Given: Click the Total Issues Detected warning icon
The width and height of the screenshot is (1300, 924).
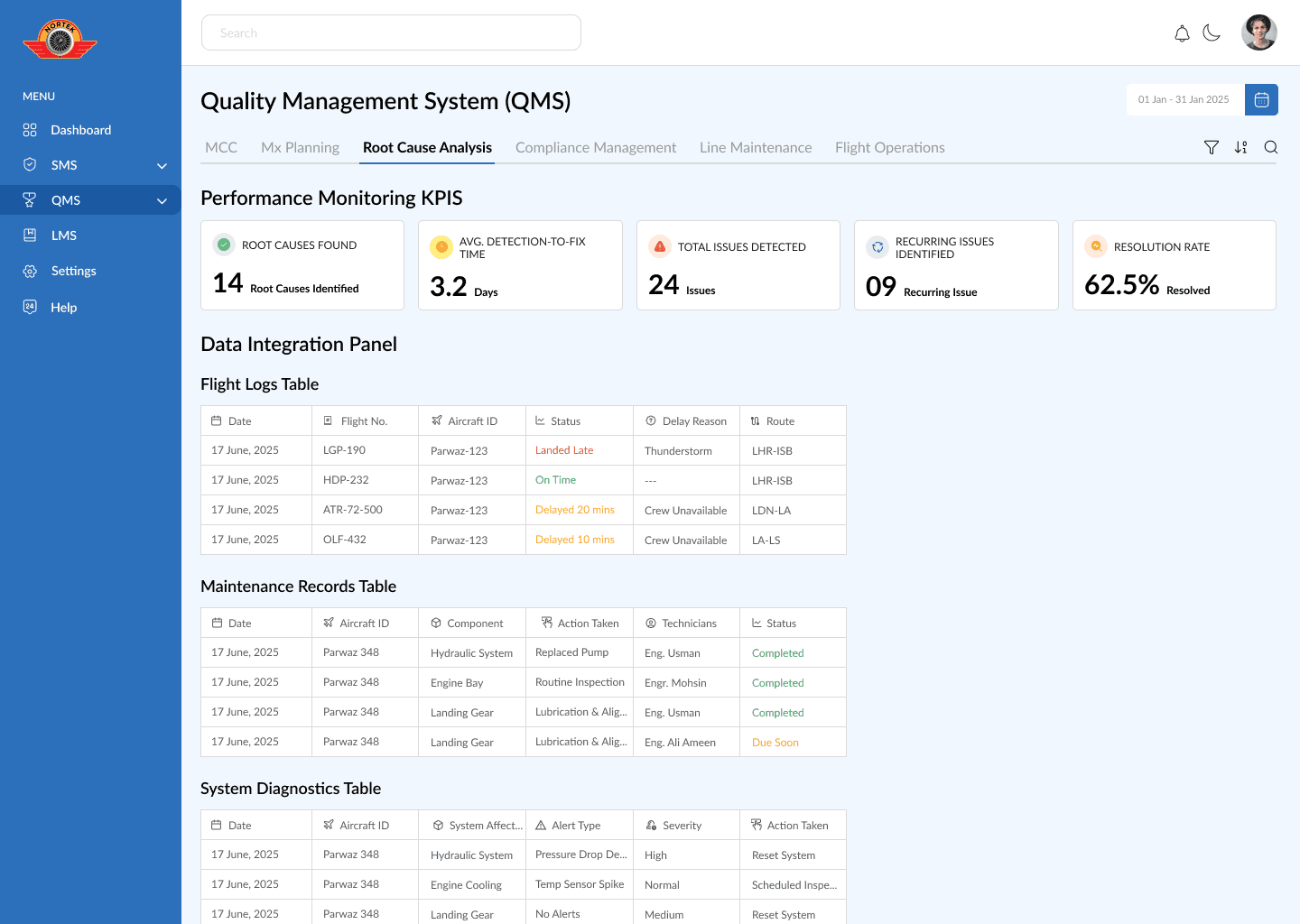Looking at the screenshot, I should [660, 246].
